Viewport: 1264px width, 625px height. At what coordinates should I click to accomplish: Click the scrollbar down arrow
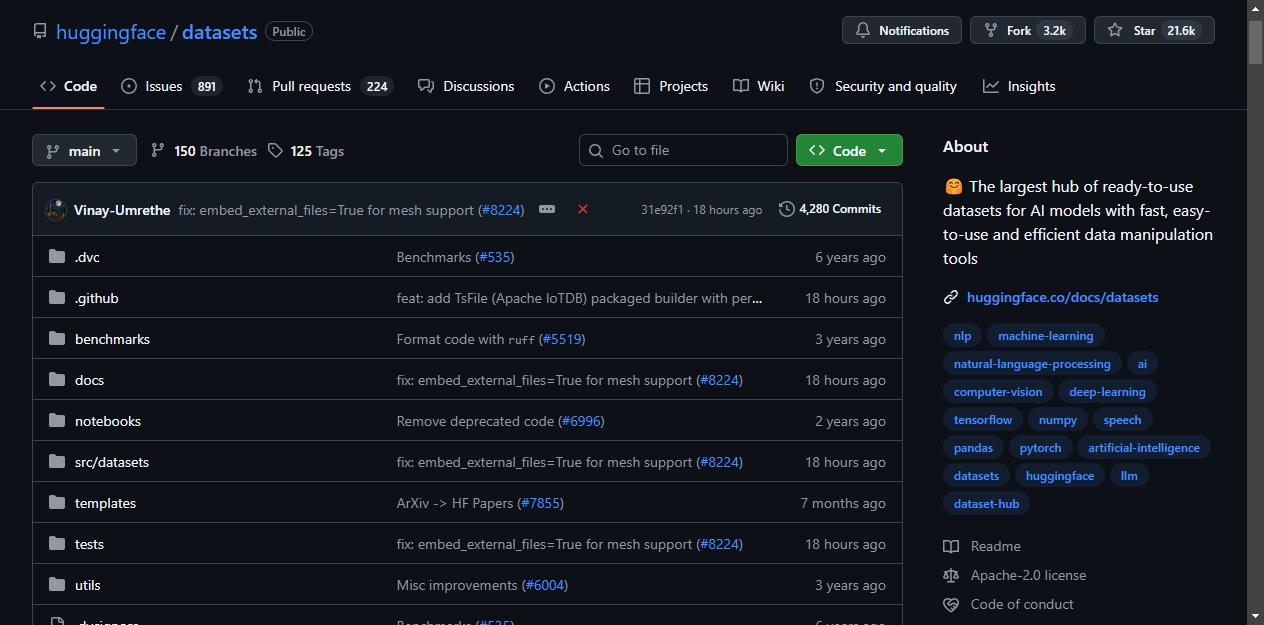pos(1256,616)
